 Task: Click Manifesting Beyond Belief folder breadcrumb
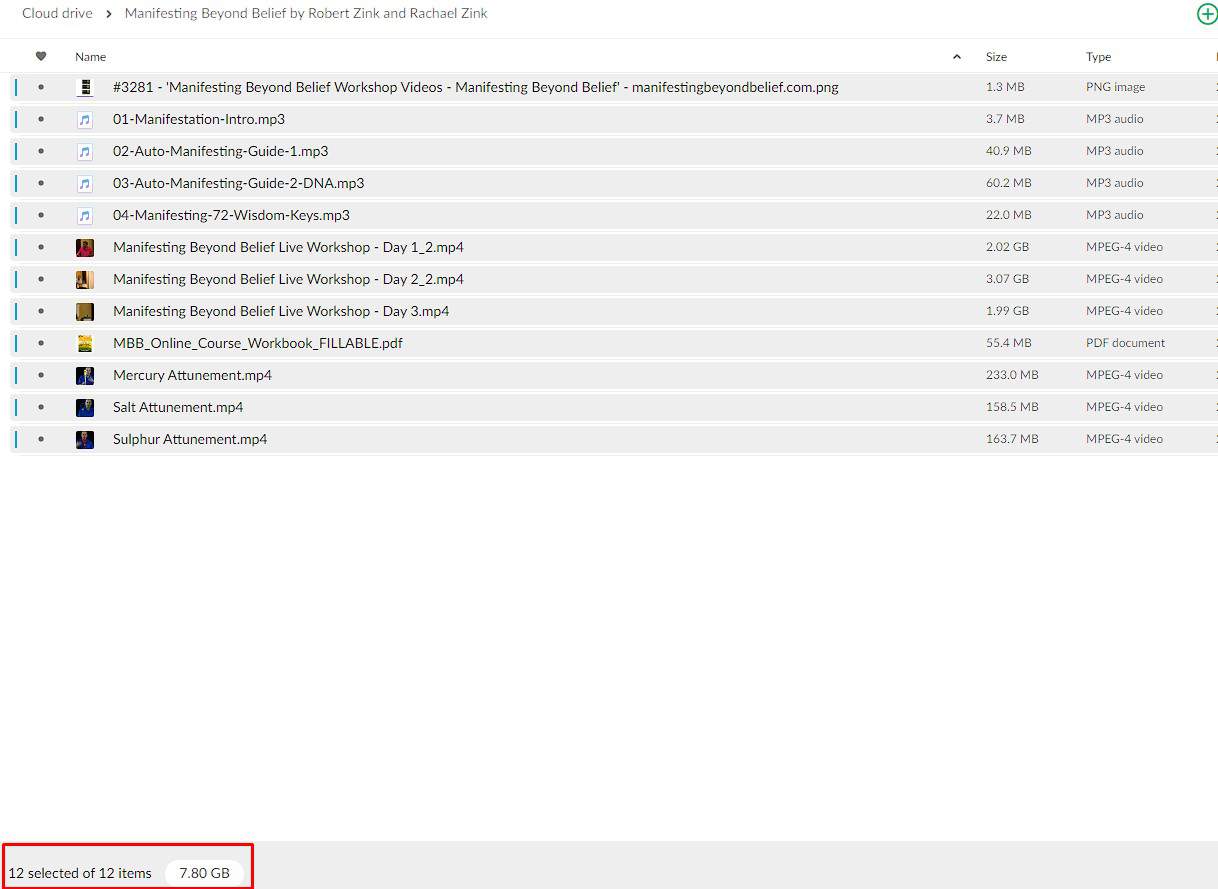[x=306, y=14]
